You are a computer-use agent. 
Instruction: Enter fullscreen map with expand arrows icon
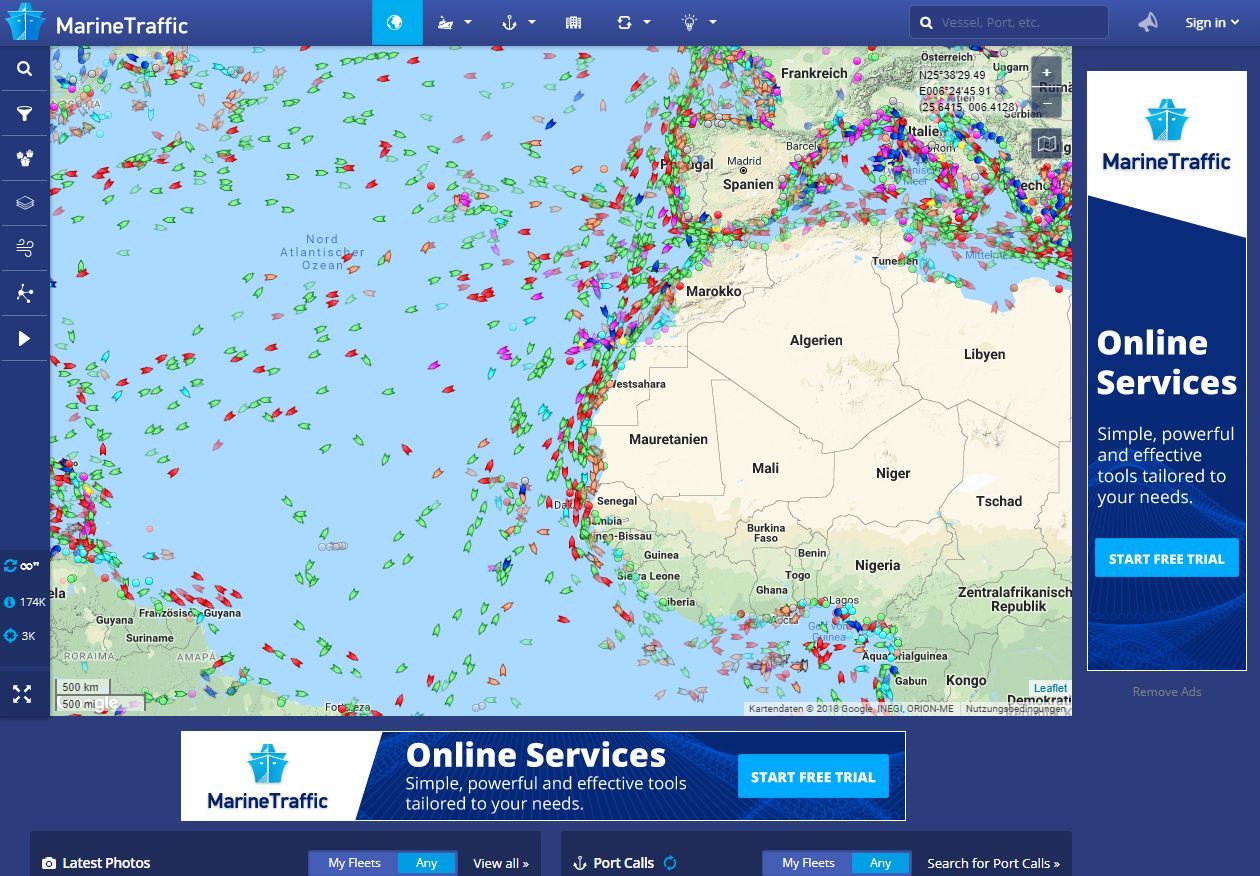[22, 694]
